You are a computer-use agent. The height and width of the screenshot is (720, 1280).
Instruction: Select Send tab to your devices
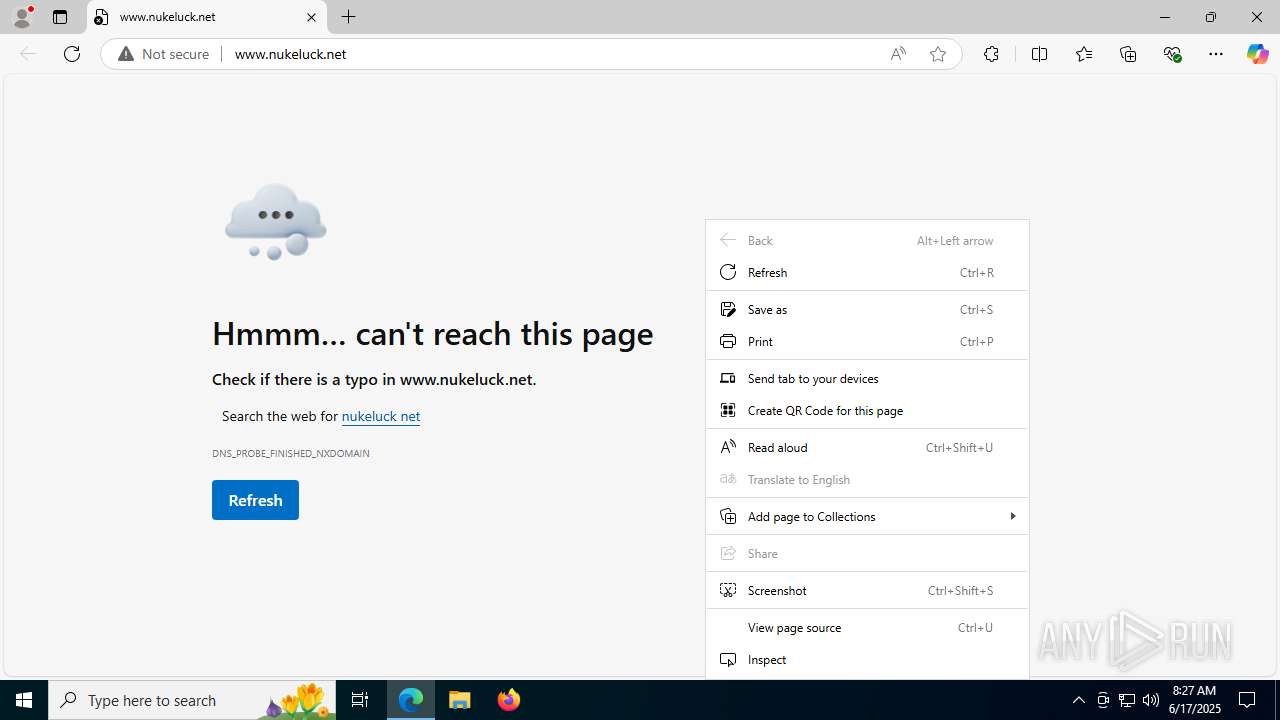867,378
